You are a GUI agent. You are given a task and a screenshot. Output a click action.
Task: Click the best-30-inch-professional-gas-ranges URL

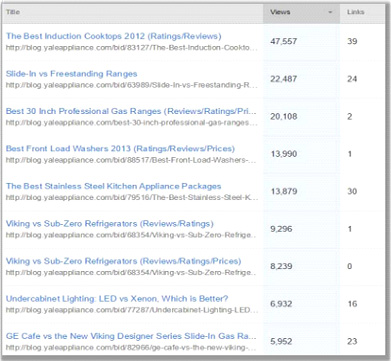point(131,123)
